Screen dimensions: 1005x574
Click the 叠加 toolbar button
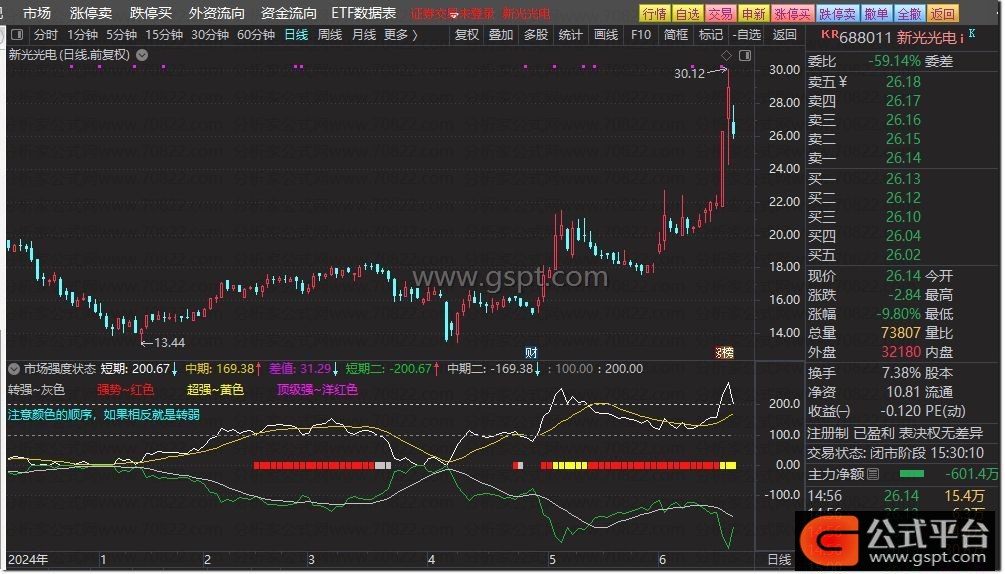click(x=501, y=35)
